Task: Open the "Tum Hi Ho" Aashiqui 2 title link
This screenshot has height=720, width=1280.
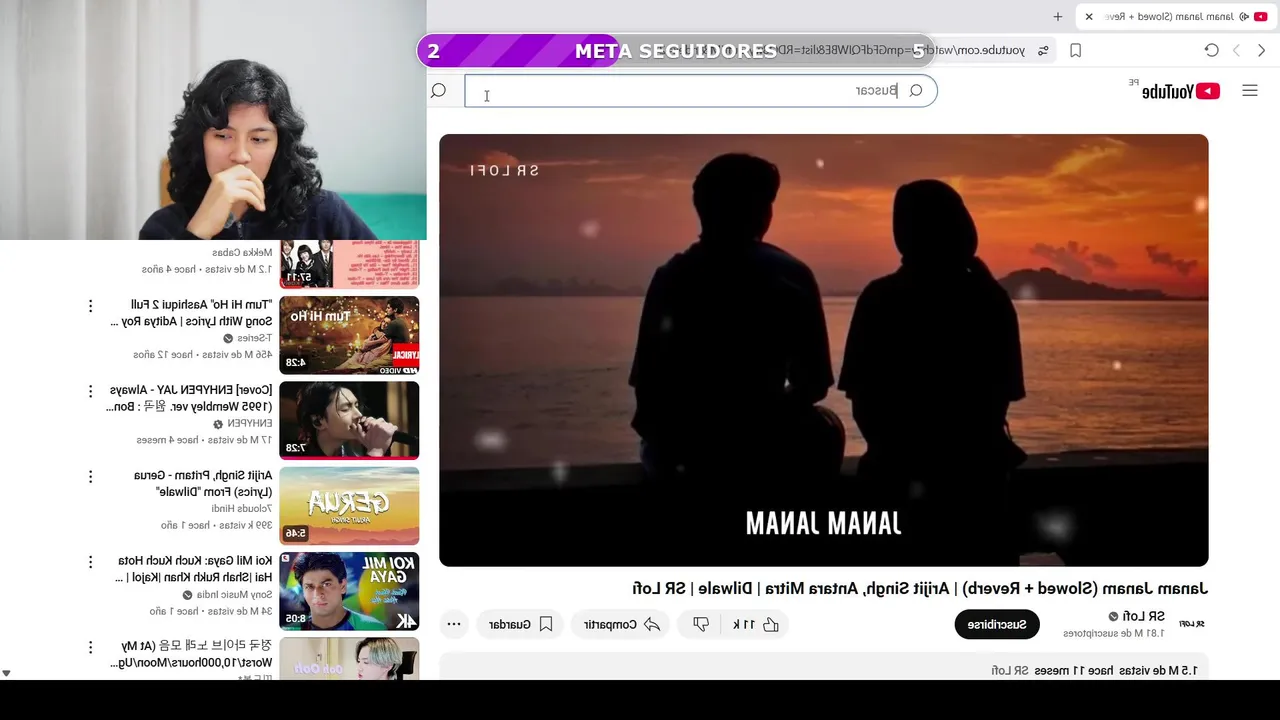Action: click(x=190, y=313)
